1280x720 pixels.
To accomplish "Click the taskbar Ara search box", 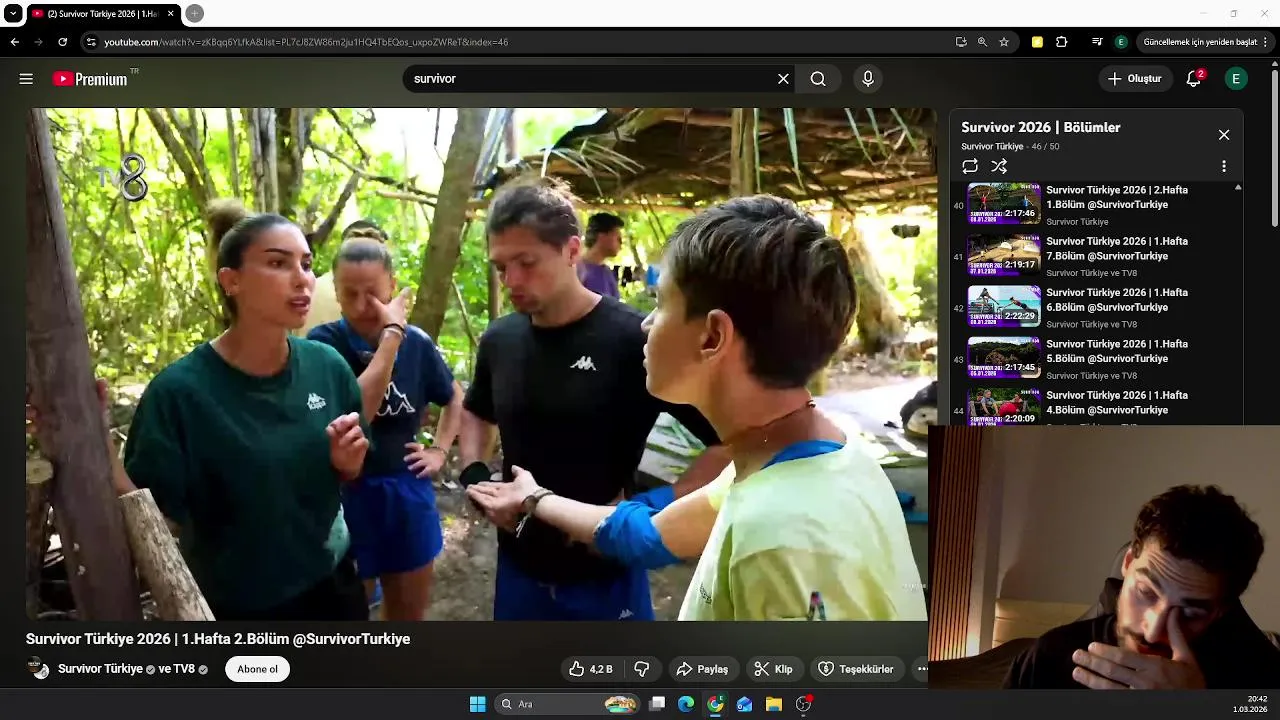I will click(568, 704).
